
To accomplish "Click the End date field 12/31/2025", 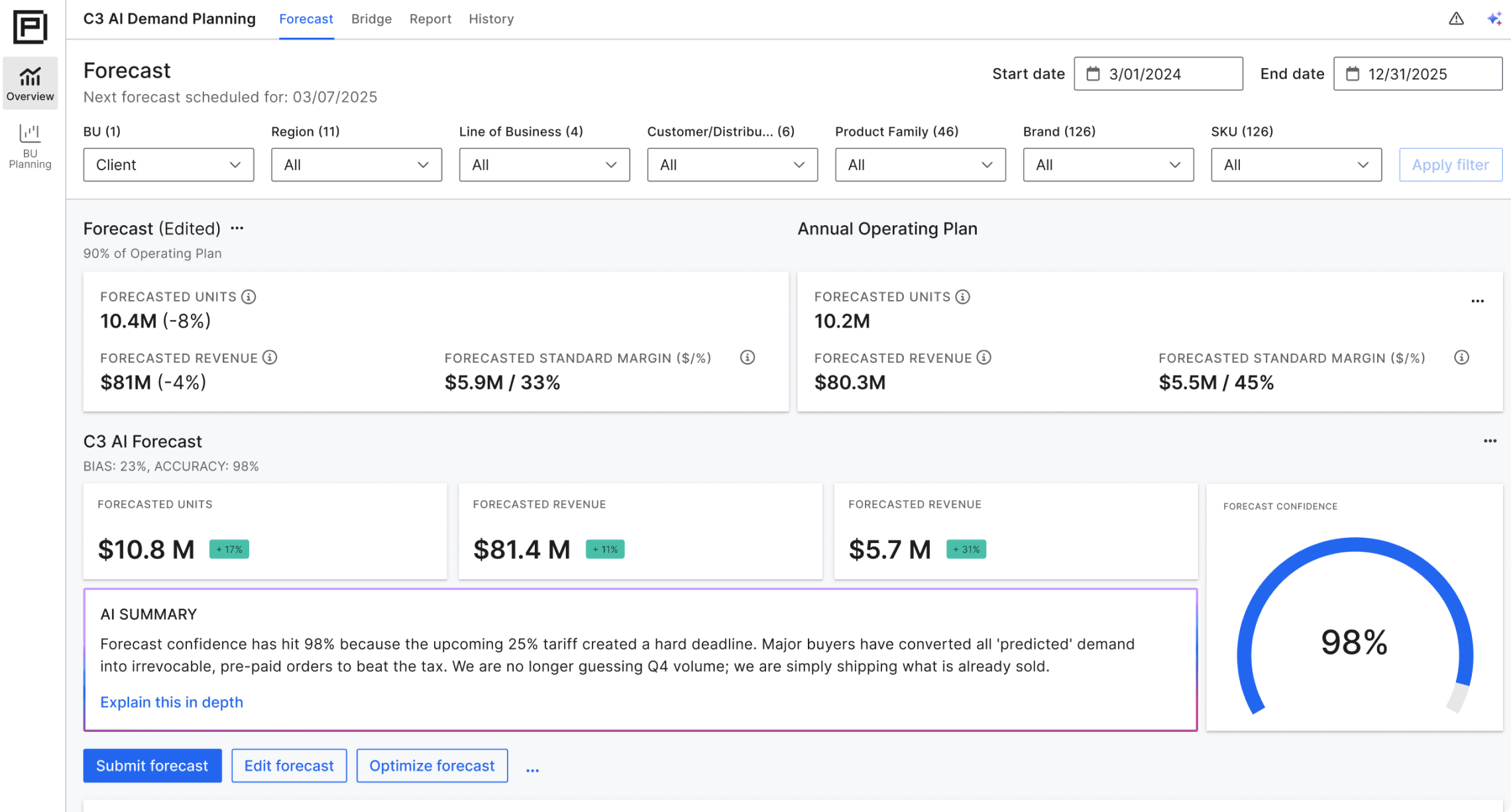I will [1418, 74].
